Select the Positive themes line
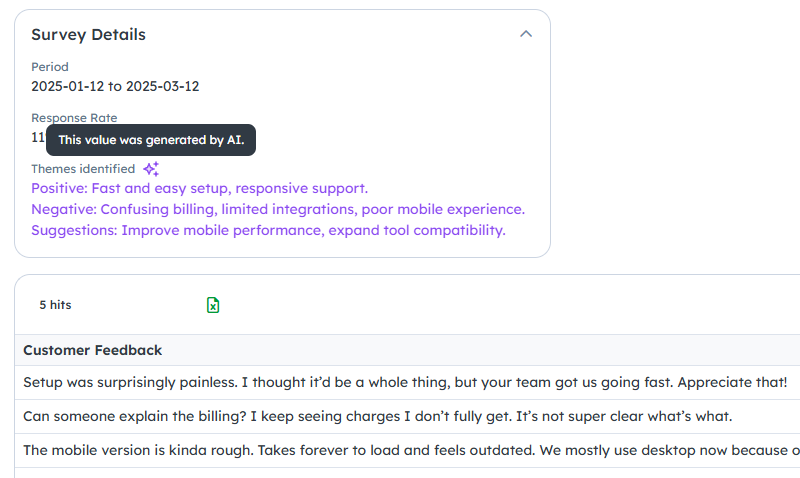The image size is (800, 478). [199, 188]
